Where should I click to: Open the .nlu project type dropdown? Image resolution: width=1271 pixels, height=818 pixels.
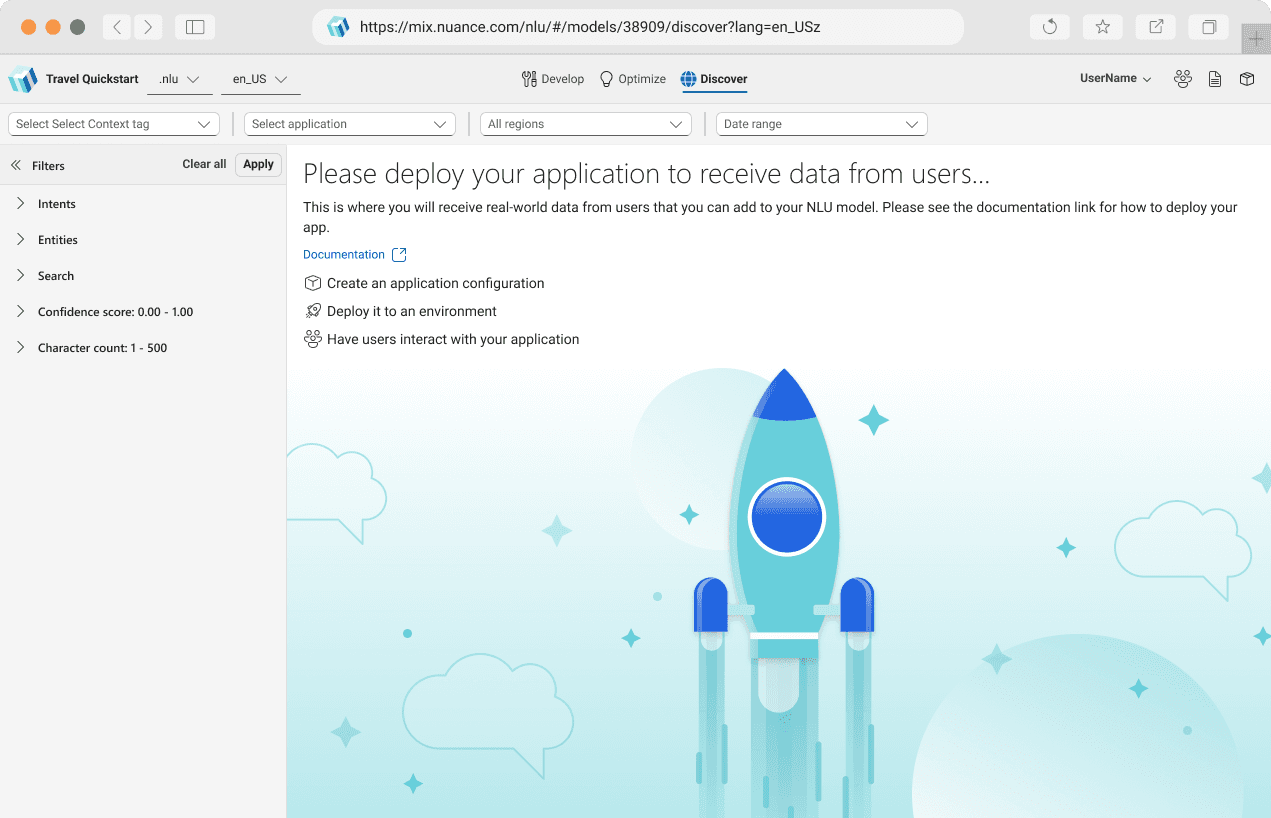pyautogui.click(x=179, y=79)
